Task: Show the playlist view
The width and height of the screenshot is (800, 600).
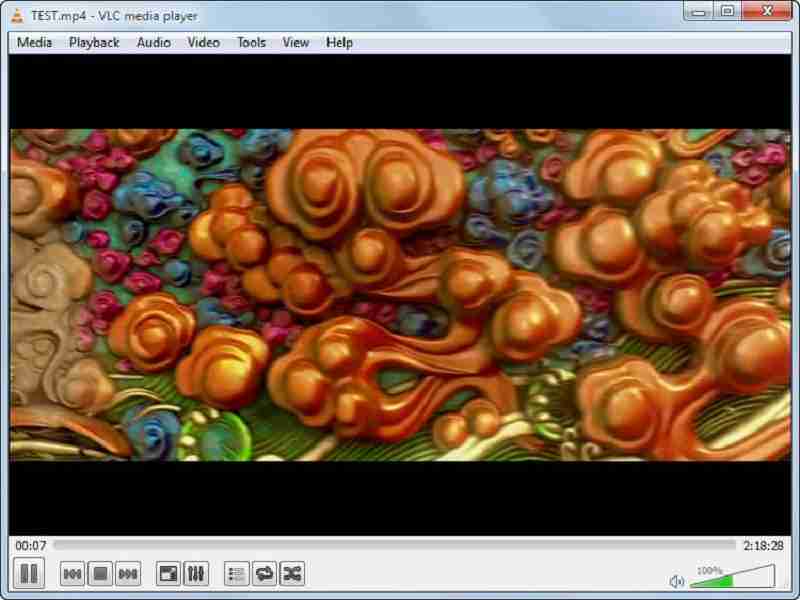Action: pyautogui.click(x=235, y=574)
